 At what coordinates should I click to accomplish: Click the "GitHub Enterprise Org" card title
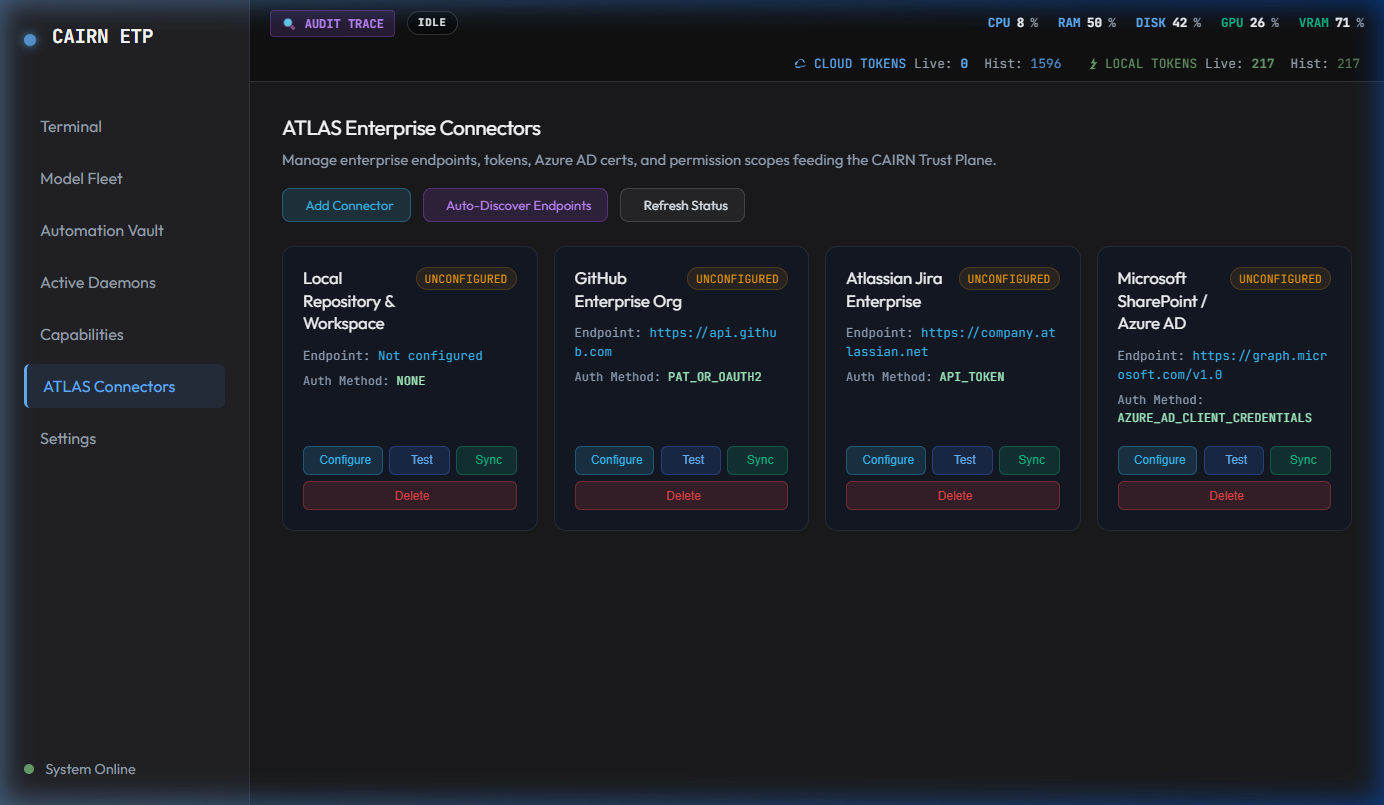pos(628,290)
